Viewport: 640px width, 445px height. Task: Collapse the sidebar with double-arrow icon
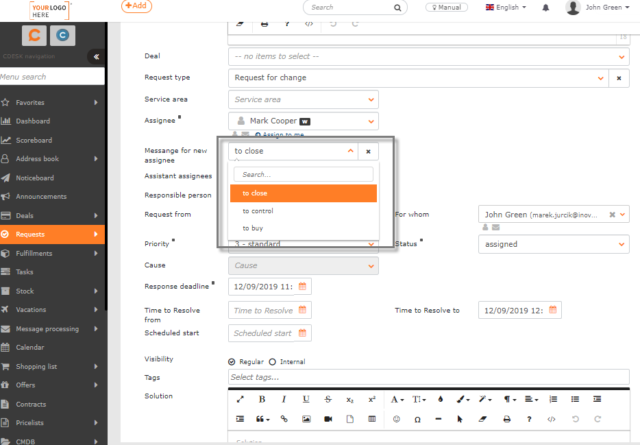96,57
